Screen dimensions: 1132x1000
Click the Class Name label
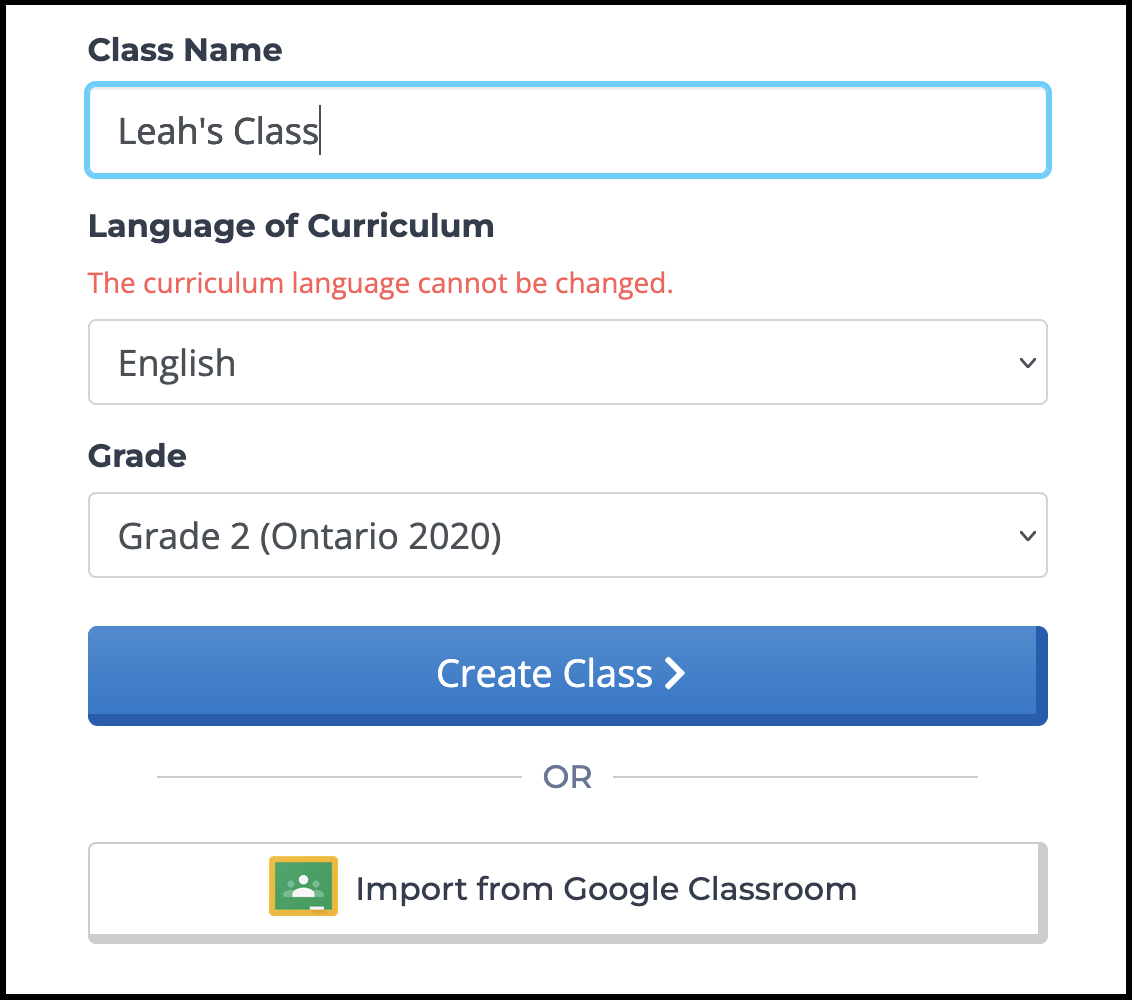coord(185,49)
